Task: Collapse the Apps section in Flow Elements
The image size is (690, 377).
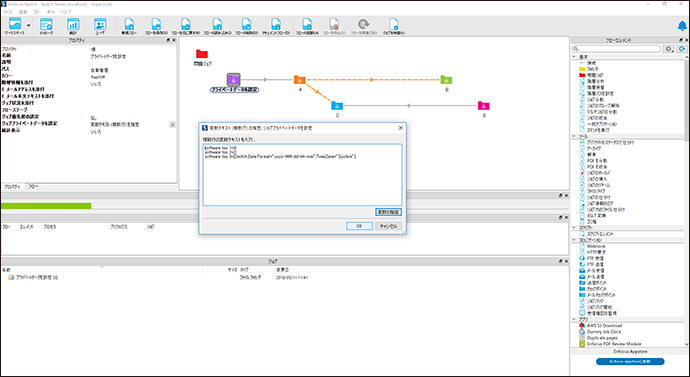Action: (574, 319)
